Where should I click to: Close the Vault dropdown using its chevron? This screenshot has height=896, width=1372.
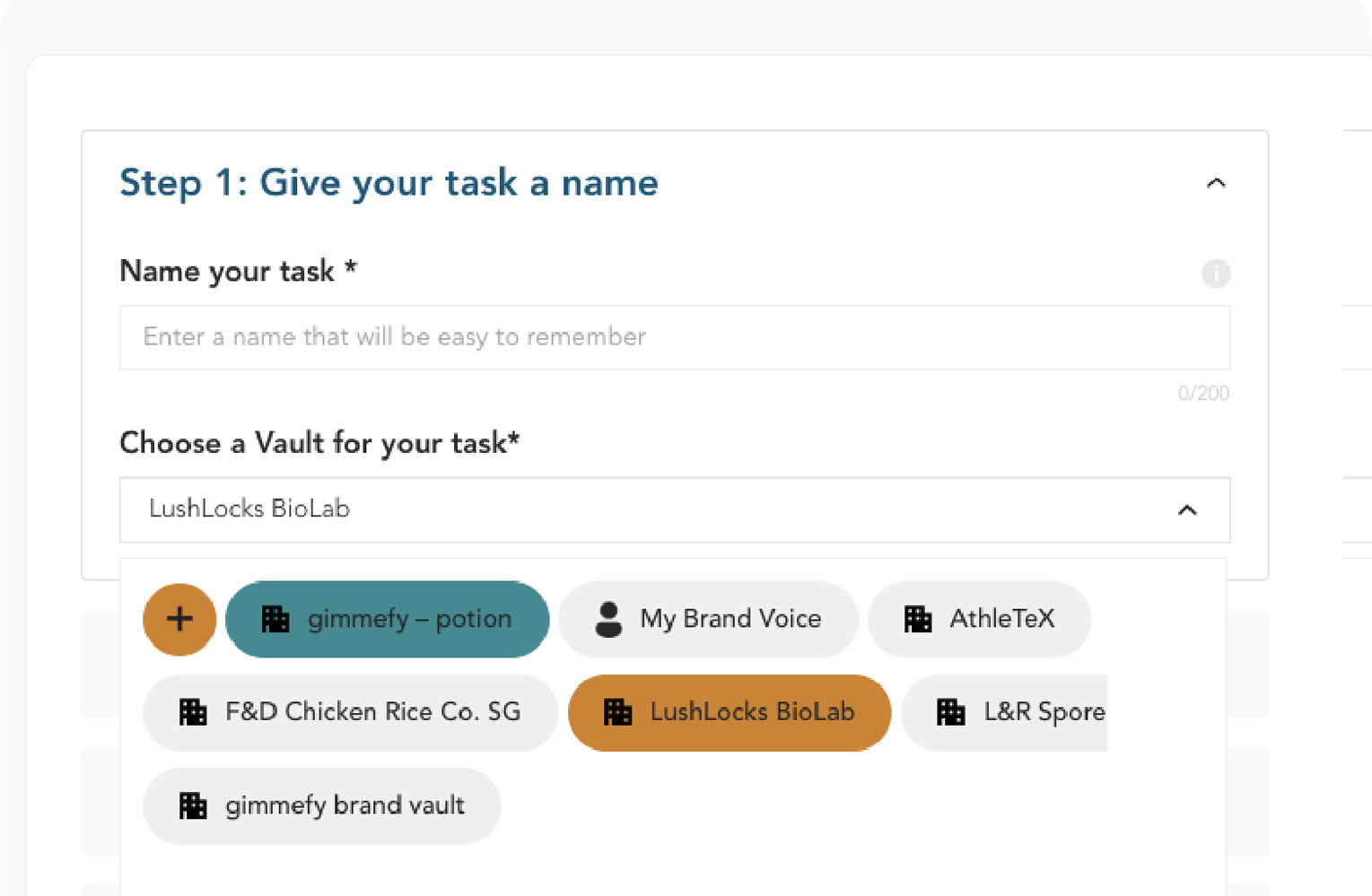[1187, 509]
